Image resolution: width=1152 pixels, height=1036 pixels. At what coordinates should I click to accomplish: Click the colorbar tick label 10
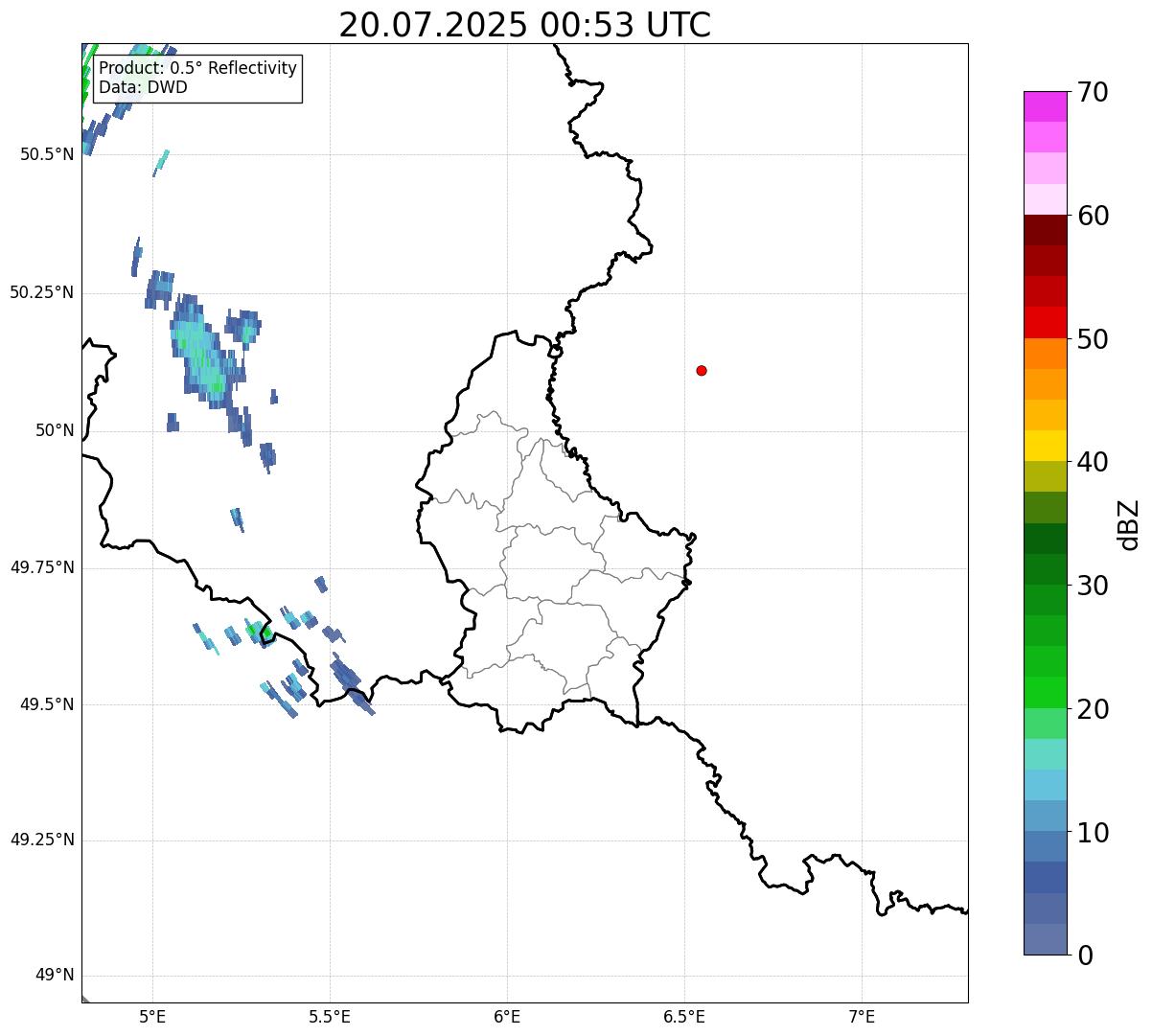[1093, 833]
